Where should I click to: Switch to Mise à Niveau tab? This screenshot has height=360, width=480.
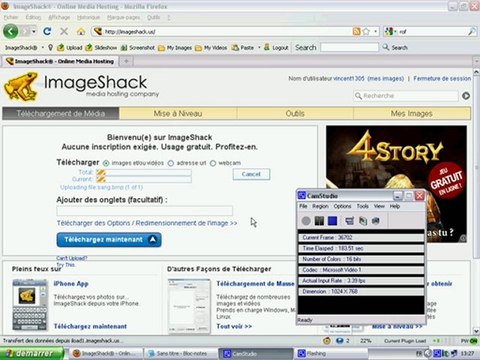(178, 113)
